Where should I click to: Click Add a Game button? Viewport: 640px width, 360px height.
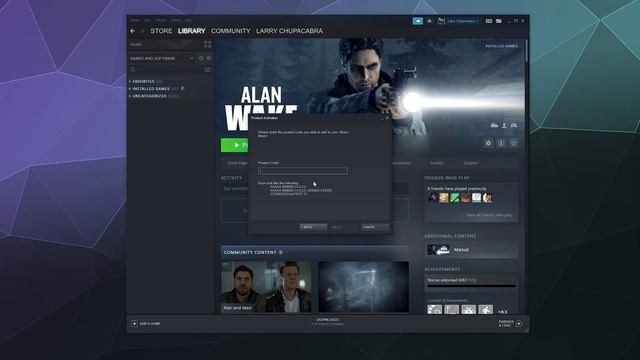click(x=146, y=324)
